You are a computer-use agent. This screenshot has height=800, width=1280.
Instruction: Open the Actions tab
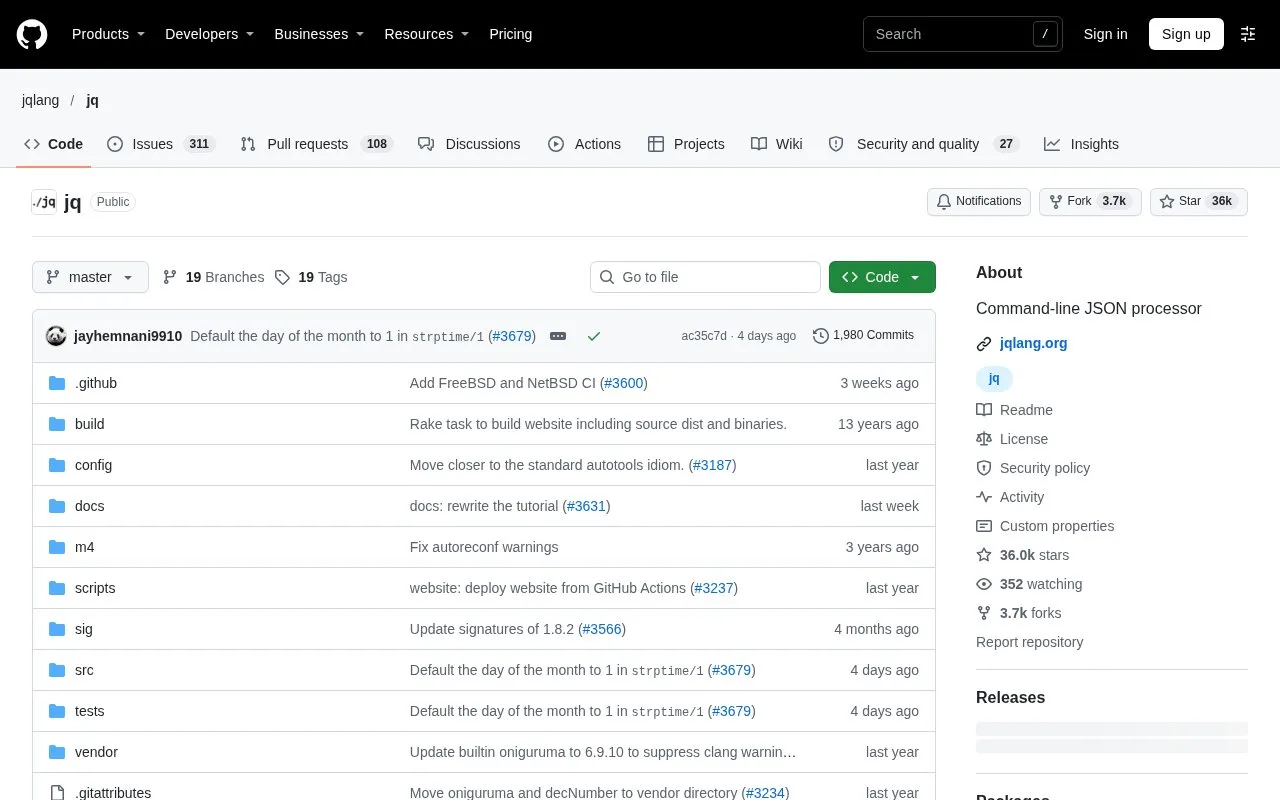click(x=584, y=144)
